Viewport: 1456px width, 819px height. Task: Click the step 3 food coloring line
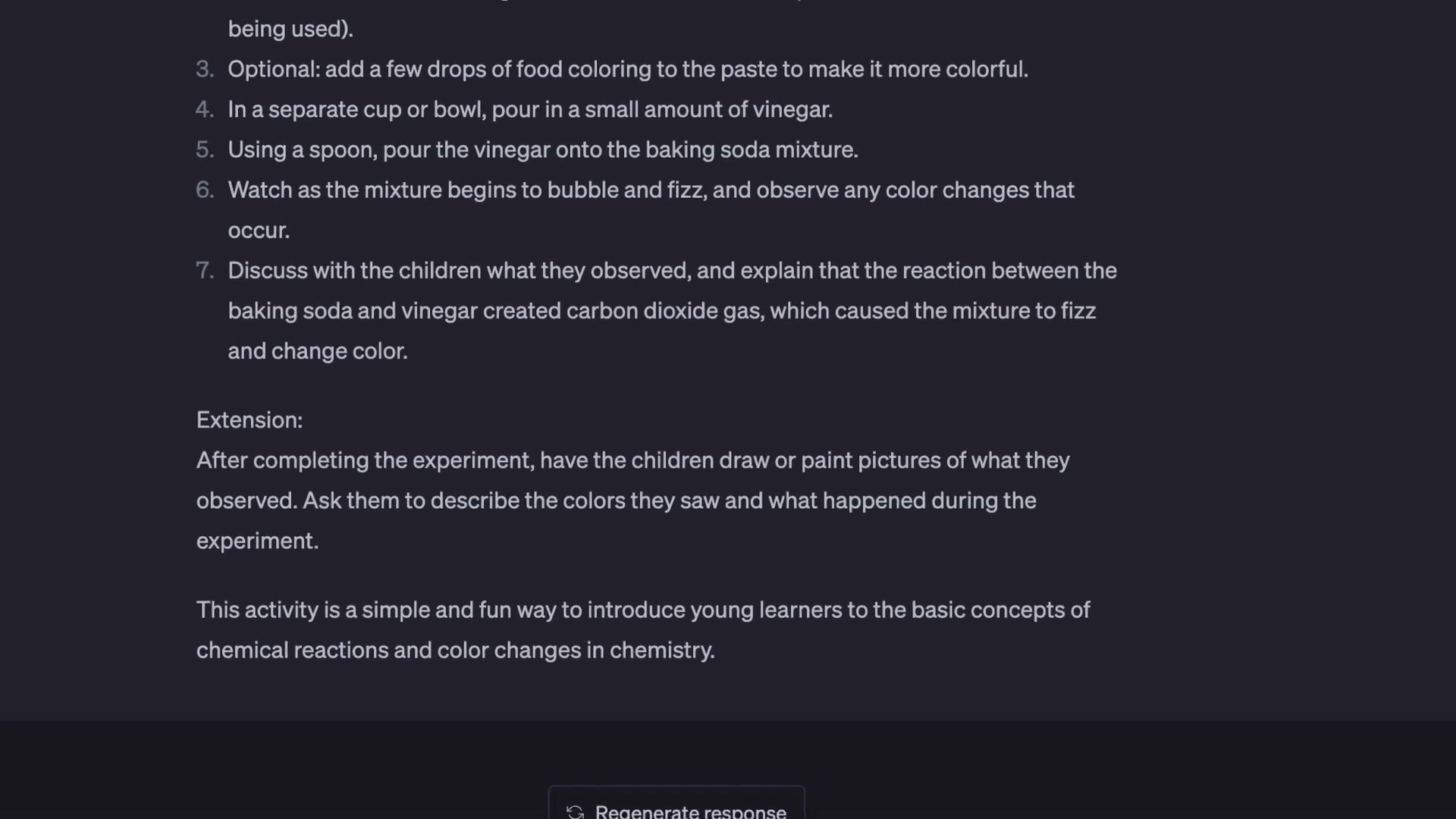point(628,69)
